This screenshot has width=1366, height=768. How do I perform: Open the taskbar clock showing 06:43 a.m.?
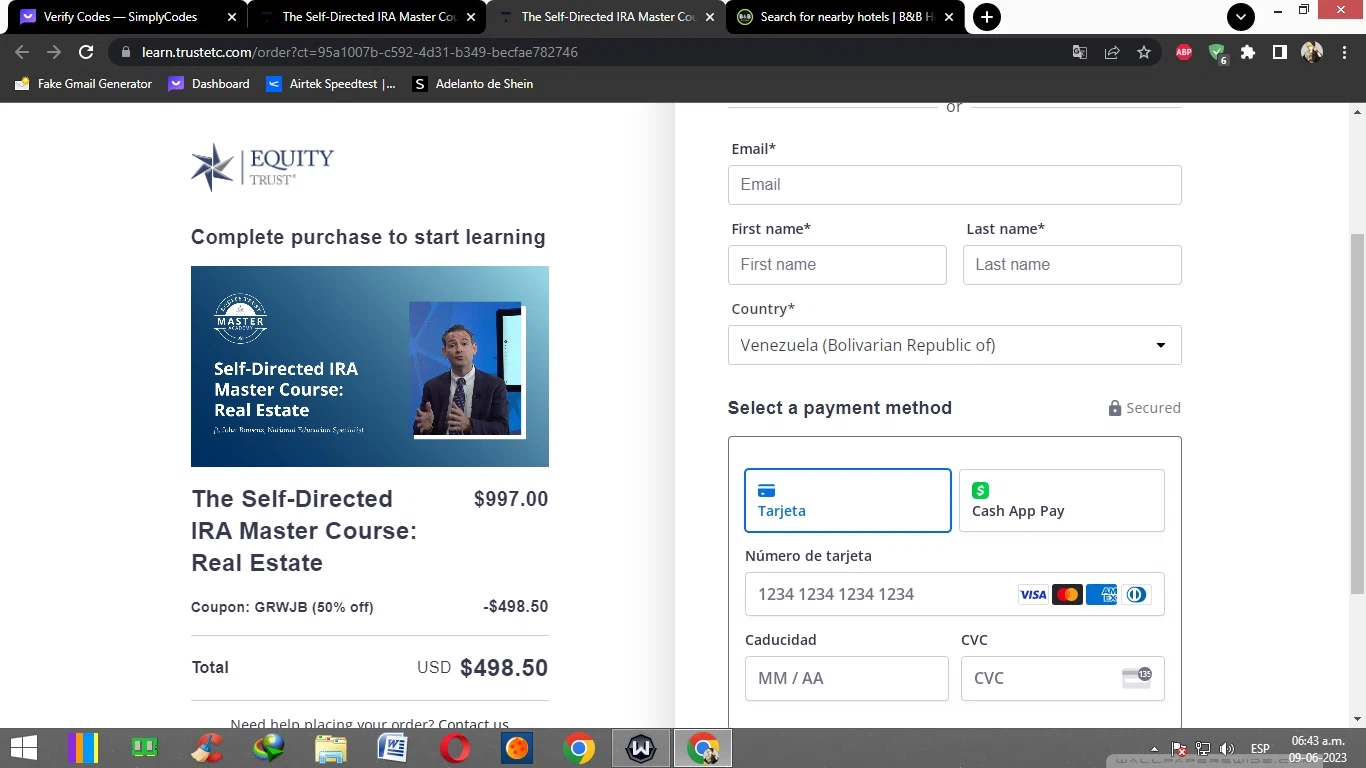pyautogui.click(x=1318, y=748)
